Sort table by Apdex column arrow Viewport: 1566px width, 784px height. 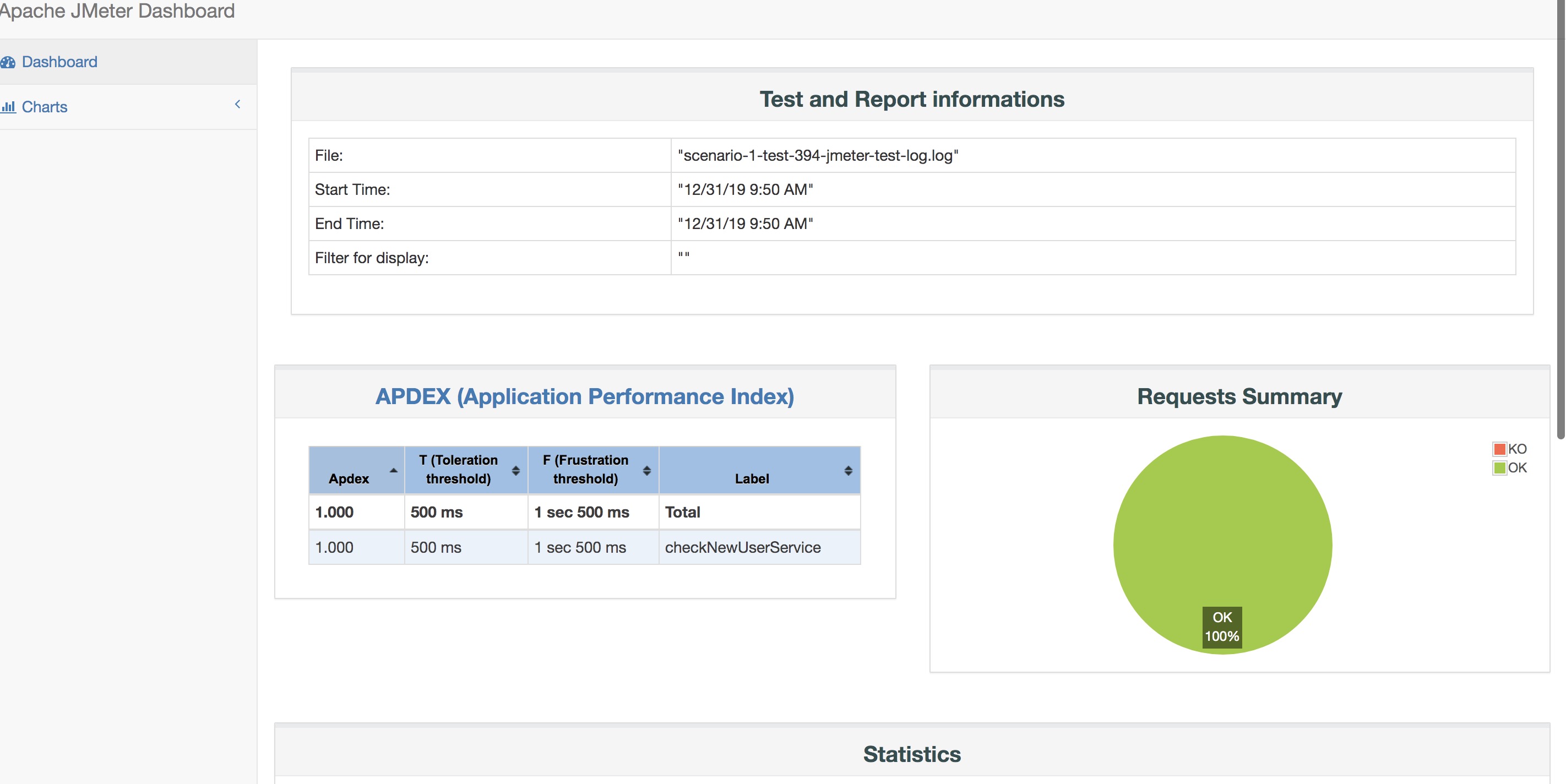393,470
